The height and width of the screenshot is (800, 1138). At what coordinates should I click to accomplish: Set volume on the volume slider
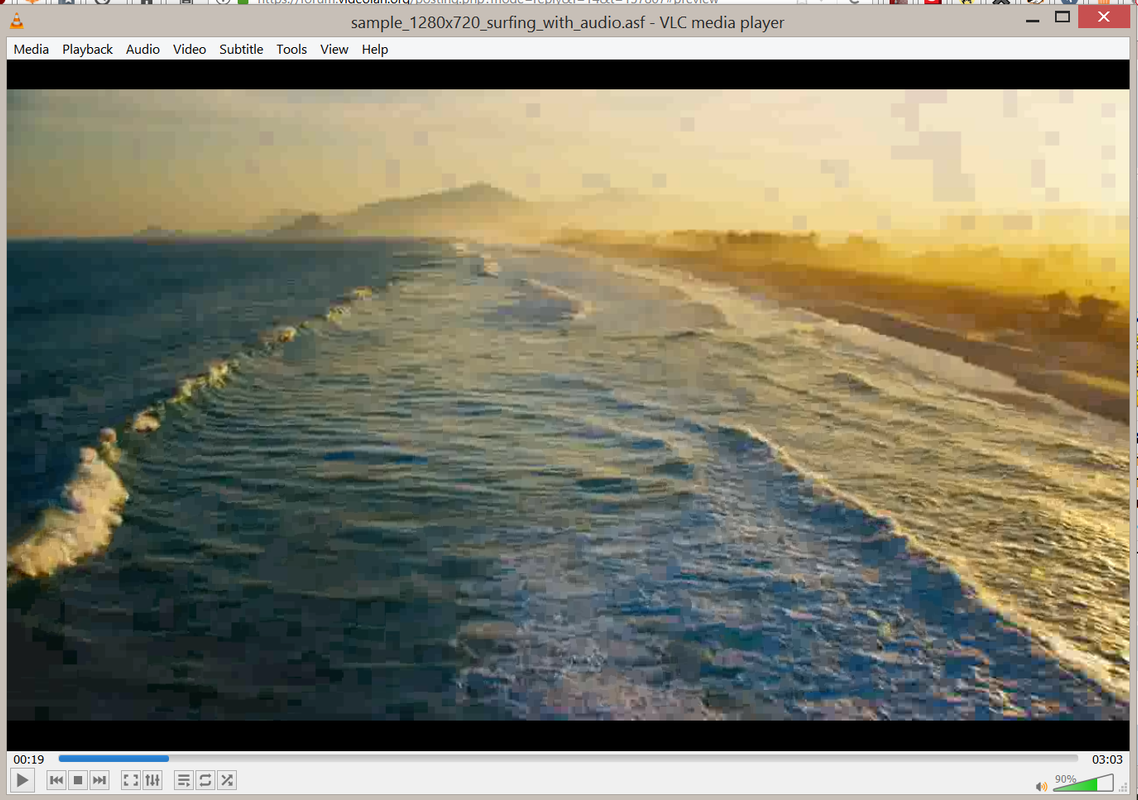[x=1084, y=783]
